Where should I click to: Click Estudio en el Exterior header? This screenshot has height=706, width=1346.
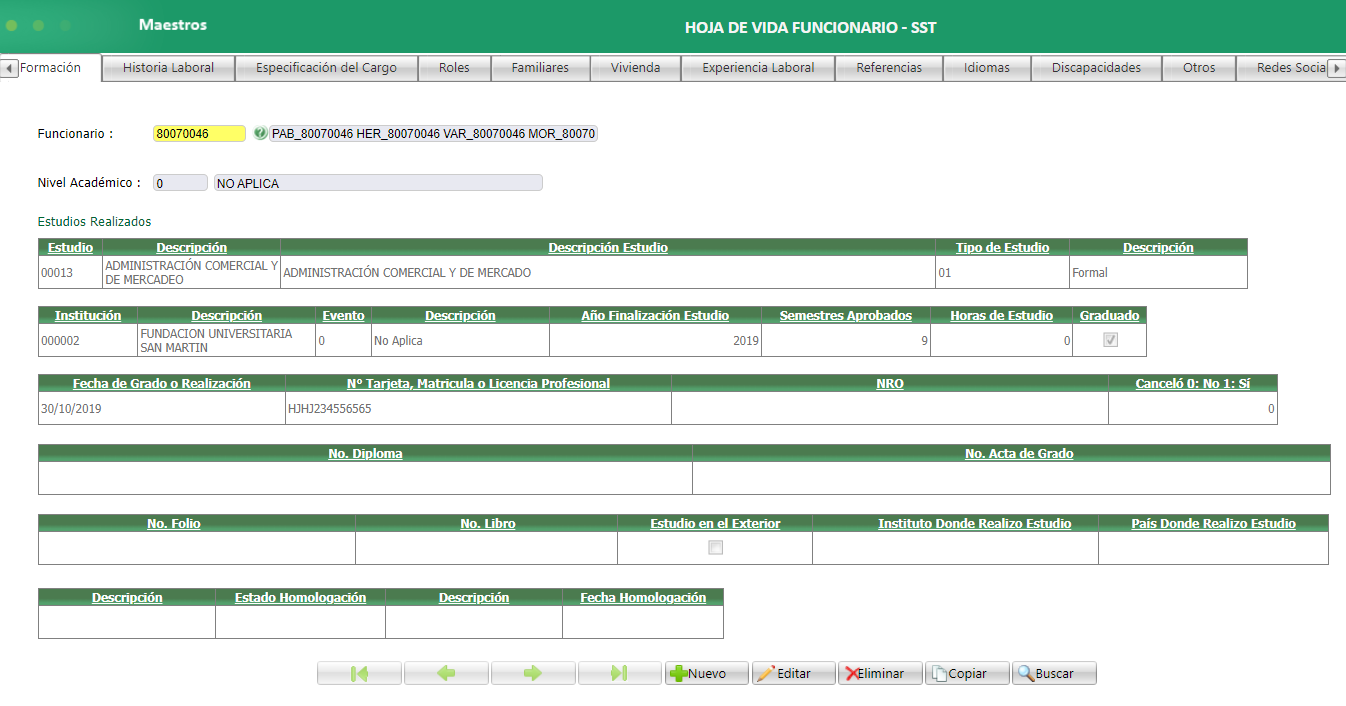pos(715,523)
